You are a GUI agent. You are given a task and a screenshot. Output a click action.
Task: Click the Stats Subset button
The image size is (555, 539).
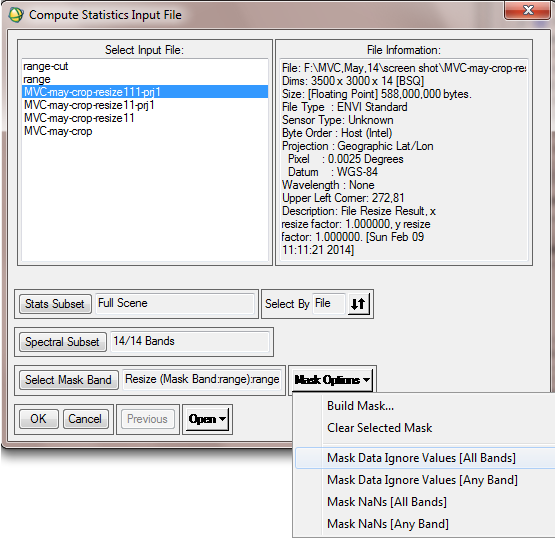pos(55,304)
